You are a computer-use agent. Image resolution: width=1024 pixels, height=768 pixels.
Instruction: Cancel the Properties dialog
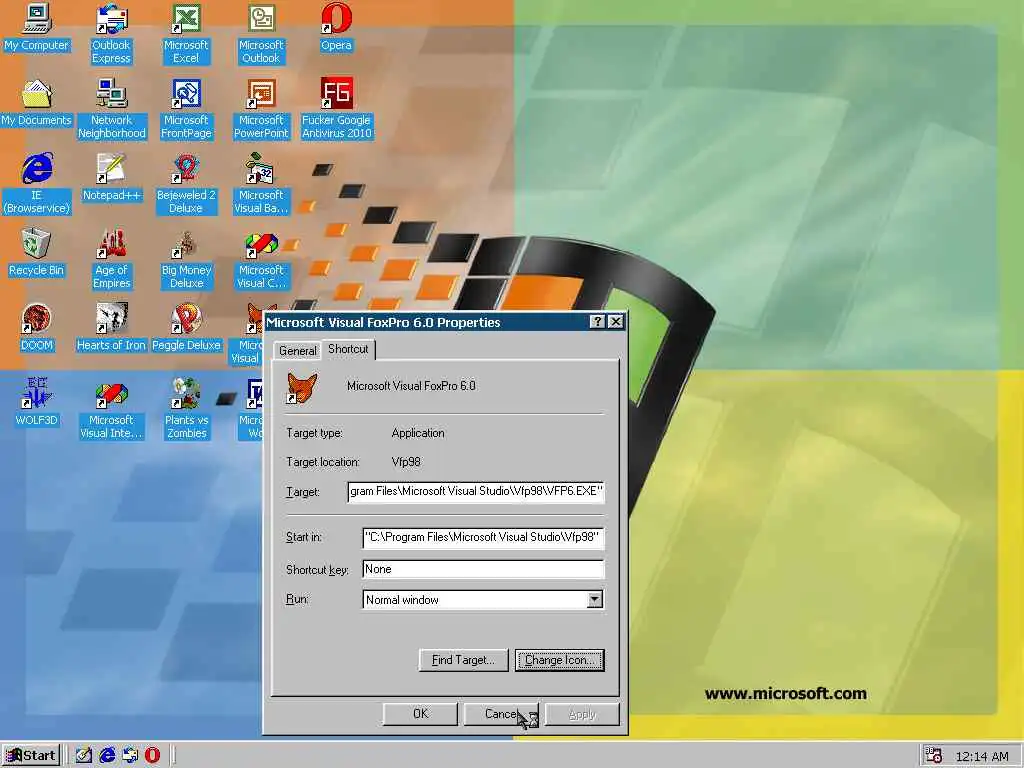(501, 714)
